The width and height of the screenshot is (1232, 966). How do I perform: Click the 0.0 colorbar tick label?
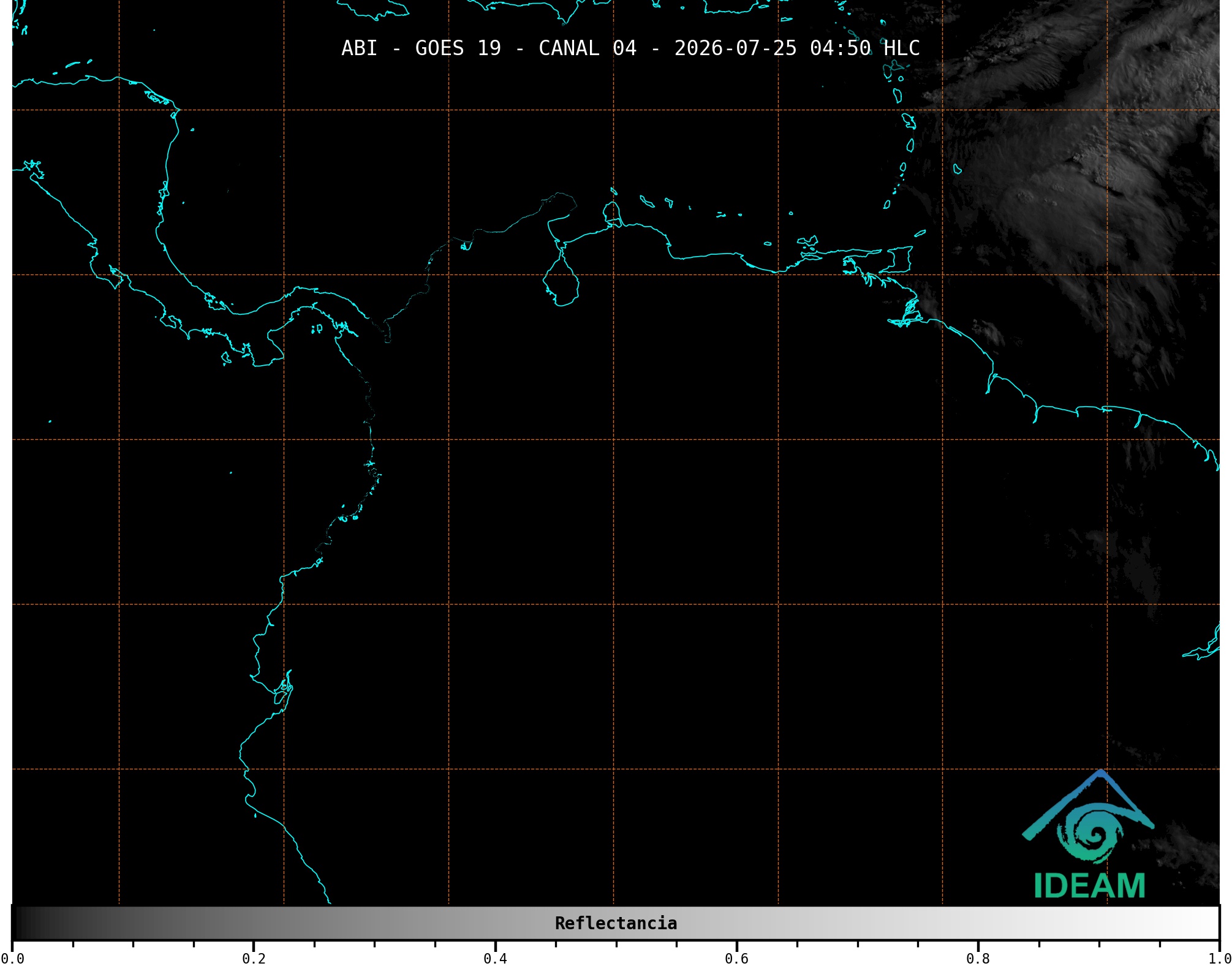pyautogui.click(x=12, y=959)
